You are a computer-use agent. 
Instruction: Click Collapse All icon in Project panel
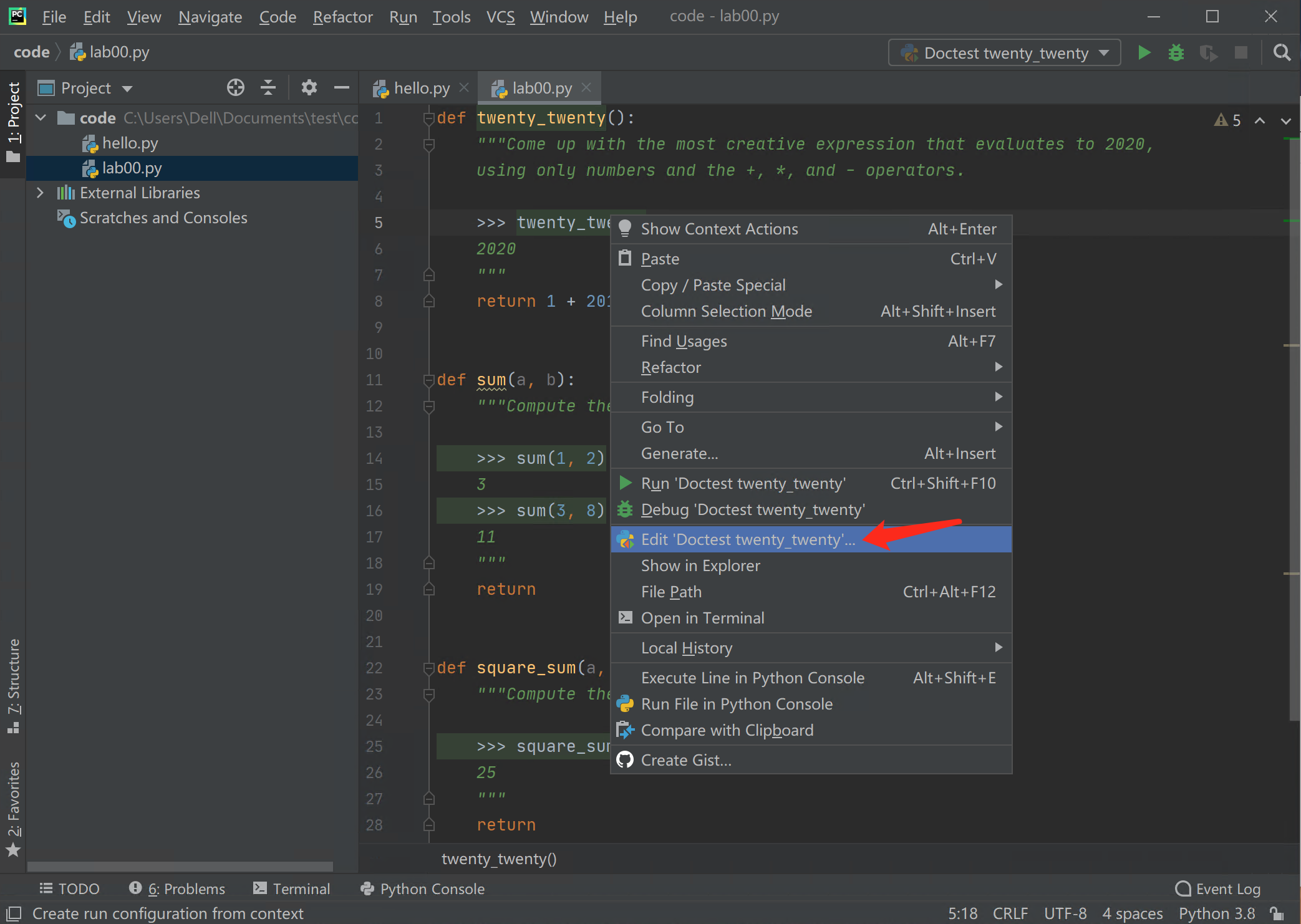tap(268, 88)
